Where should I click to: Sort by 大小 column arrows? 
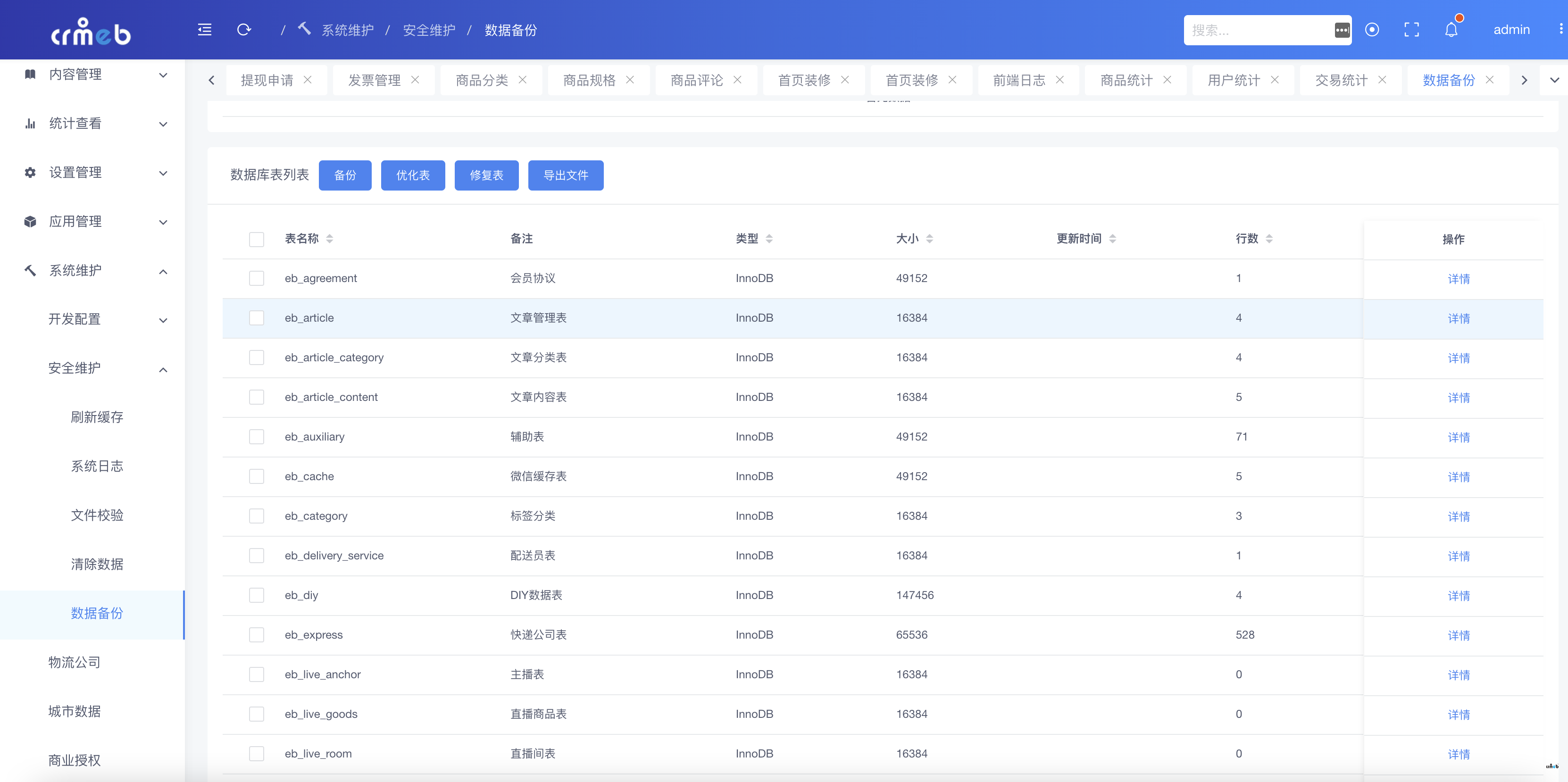[x=929, y=239]
